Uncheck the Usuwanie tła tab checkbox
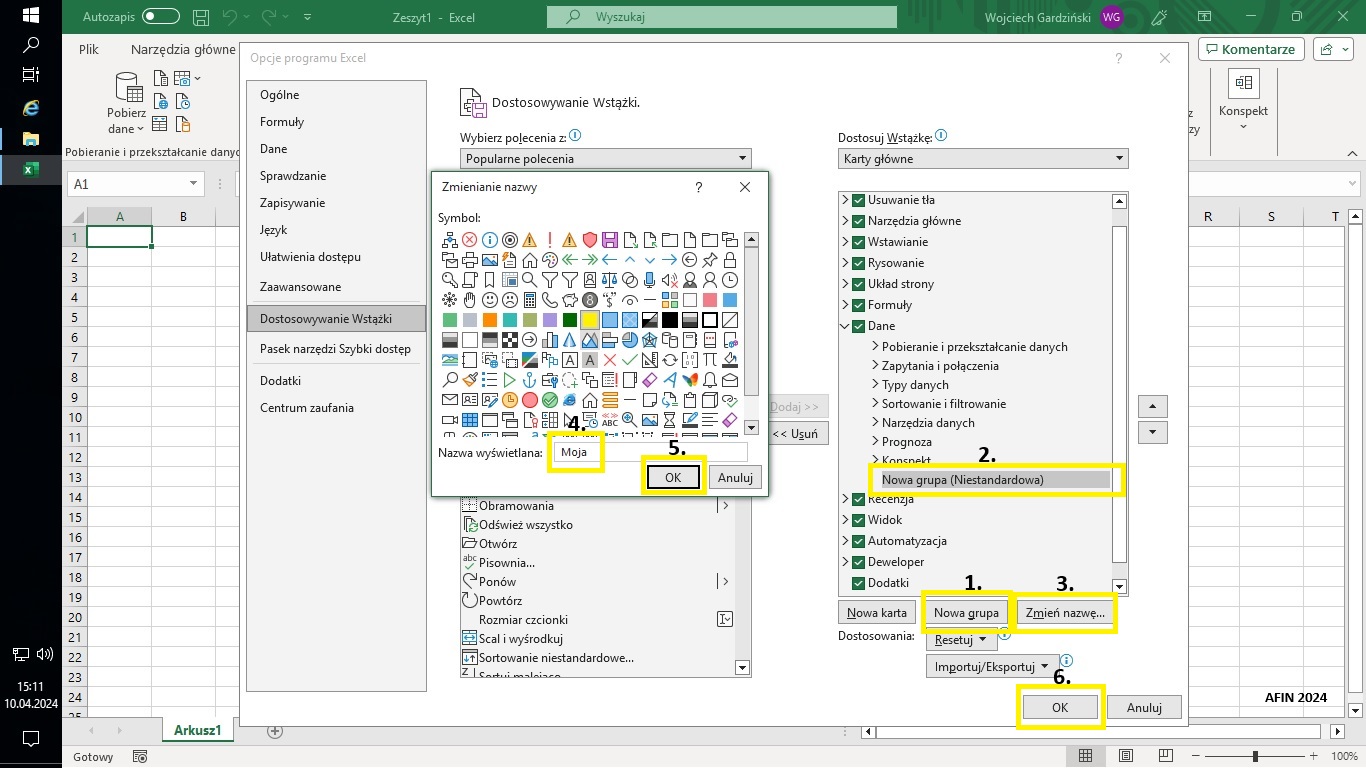This screenshot has height=768, width=1366. click(858, 200)
